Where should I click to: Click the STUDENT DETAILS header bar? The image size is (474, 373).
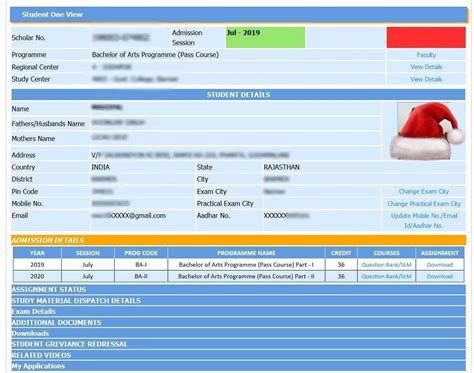[238, 95]
